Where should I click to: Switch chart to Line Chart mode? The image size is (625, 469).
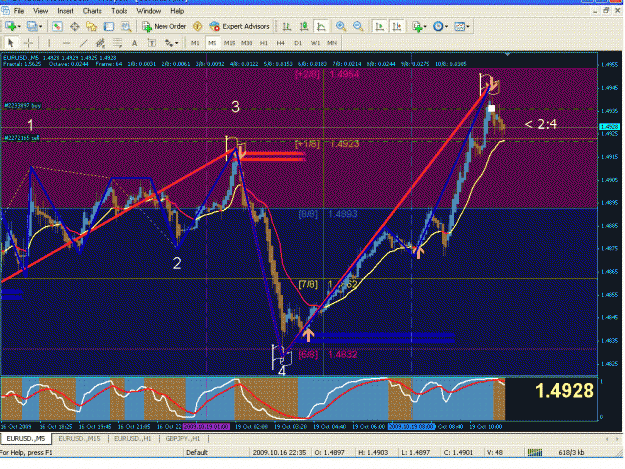tap(321, 27)
